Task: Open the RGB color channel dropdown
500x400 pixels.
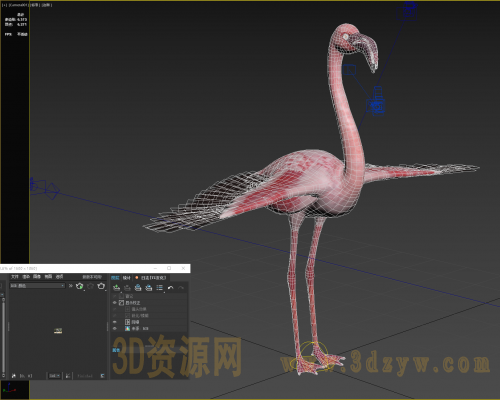Action: [37, 286]
